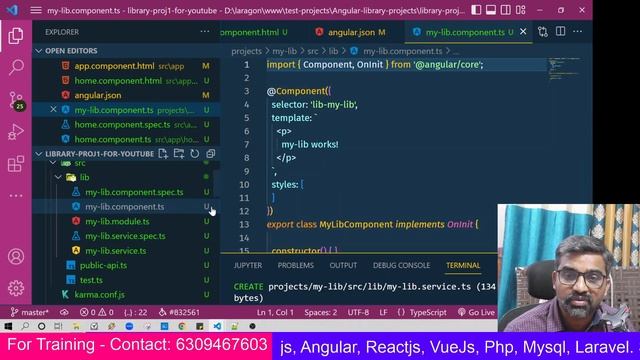Open home.component.ts in Open Editors

point(126,140)
